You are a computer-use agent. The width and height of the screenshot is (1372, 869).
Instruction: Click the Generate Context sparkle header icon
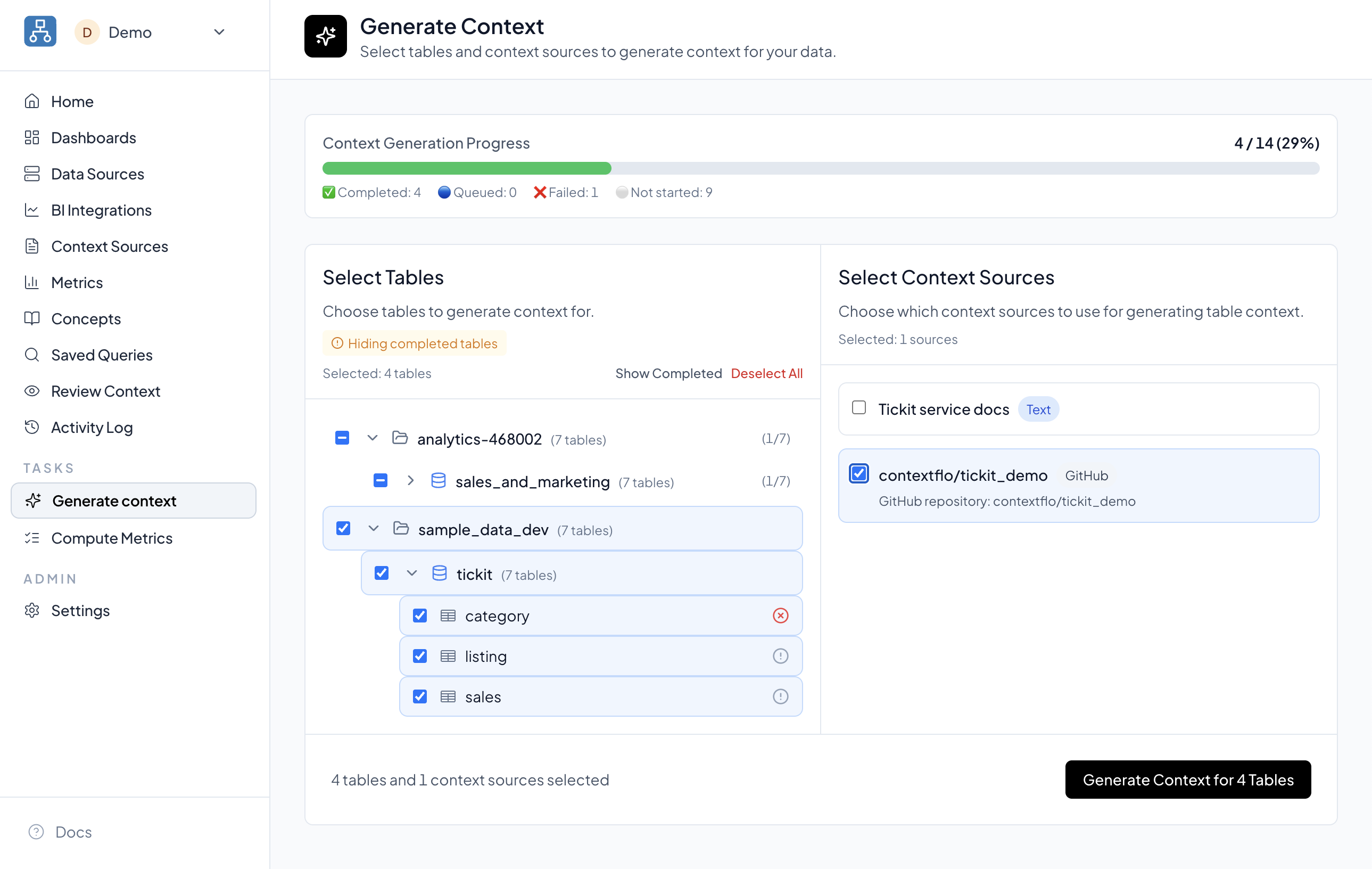click(325, 37)
